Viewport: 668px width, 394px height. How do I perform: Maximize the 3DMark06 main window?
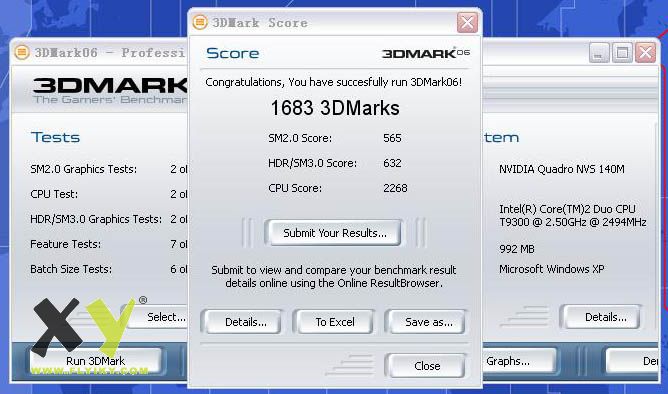coord(622,53)
